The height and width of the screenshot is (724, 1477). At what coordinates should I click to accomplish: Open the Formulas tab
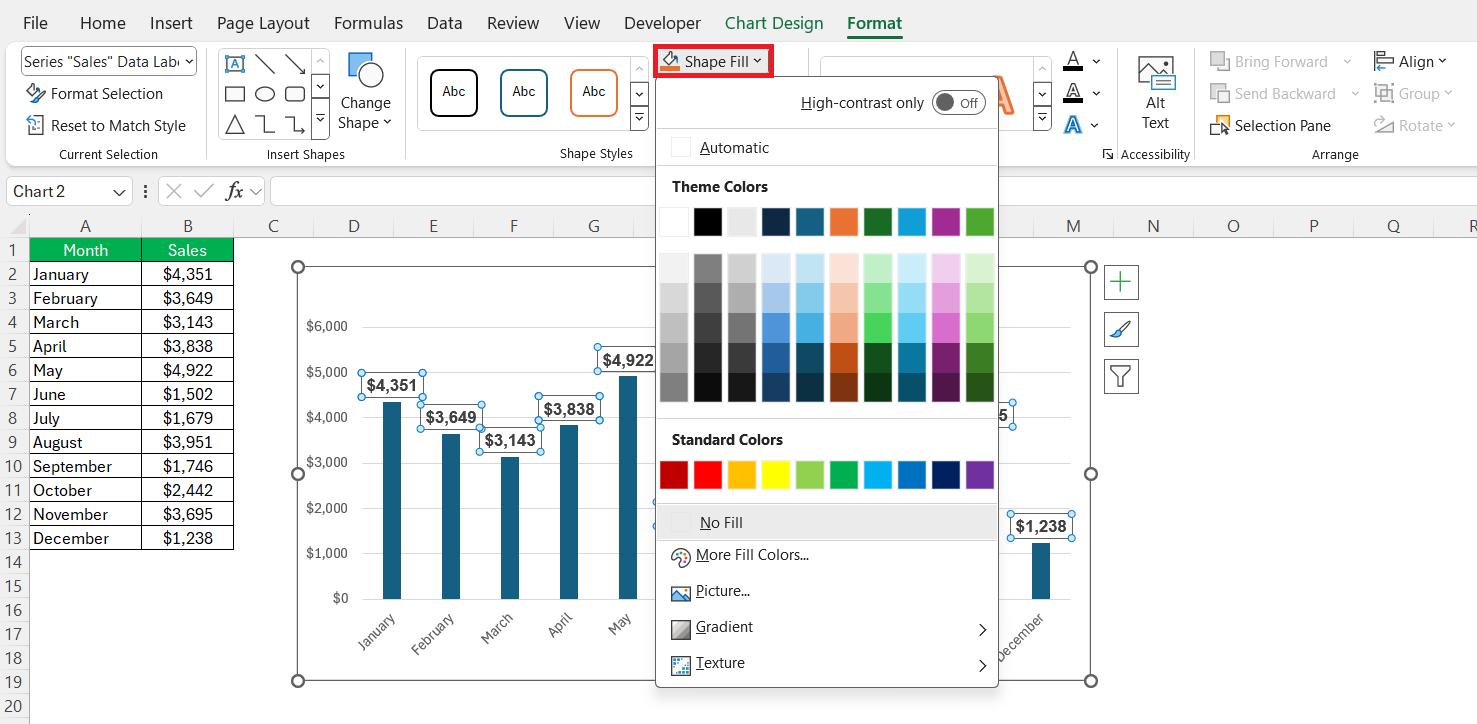tap(368, 23)
